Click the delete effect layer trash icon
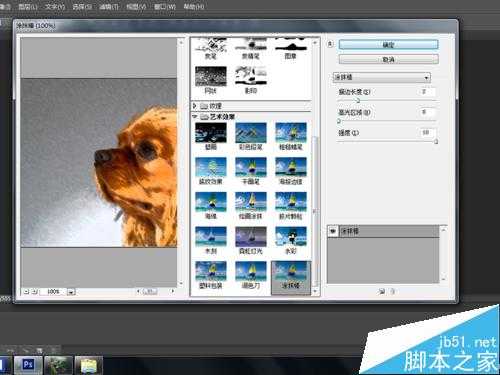Viewport: 500px width, 375px height. [393, 291]
